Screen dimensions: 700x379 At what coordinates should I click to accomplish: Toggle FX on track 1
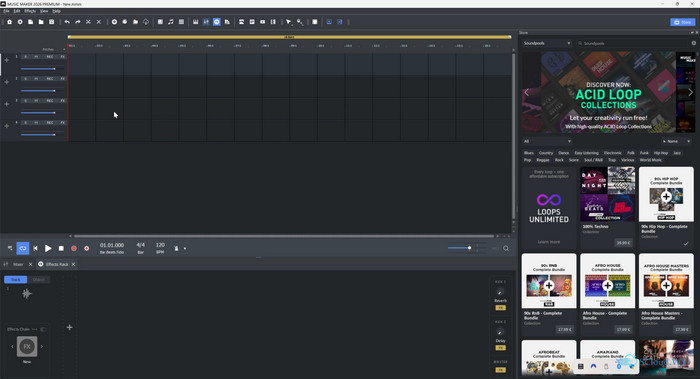(62, 57)
